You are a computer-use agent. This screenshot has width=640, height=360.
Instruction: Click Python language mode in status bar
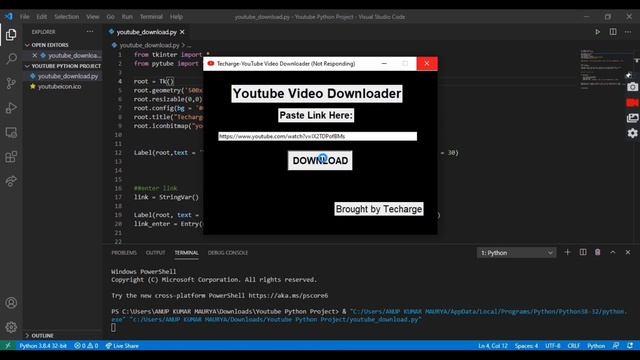tap(596, 346)
